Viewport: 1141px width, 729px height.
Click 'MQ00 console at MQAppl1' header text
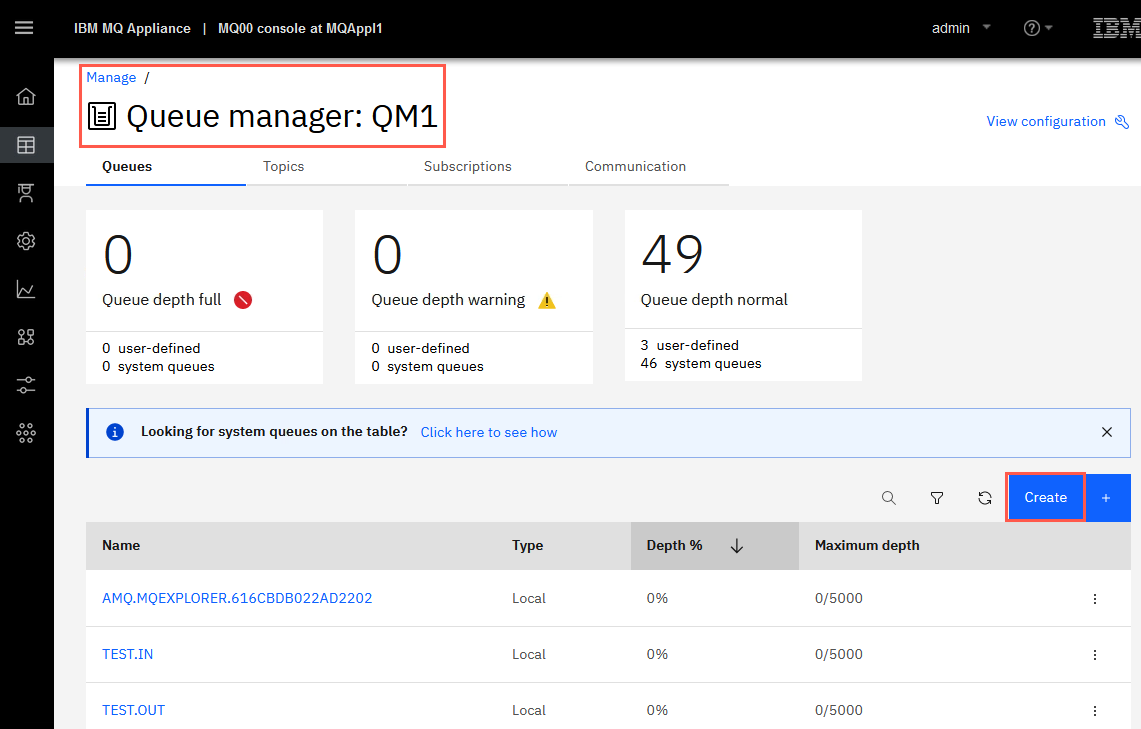pyautogui.click(x=300, y=28)
